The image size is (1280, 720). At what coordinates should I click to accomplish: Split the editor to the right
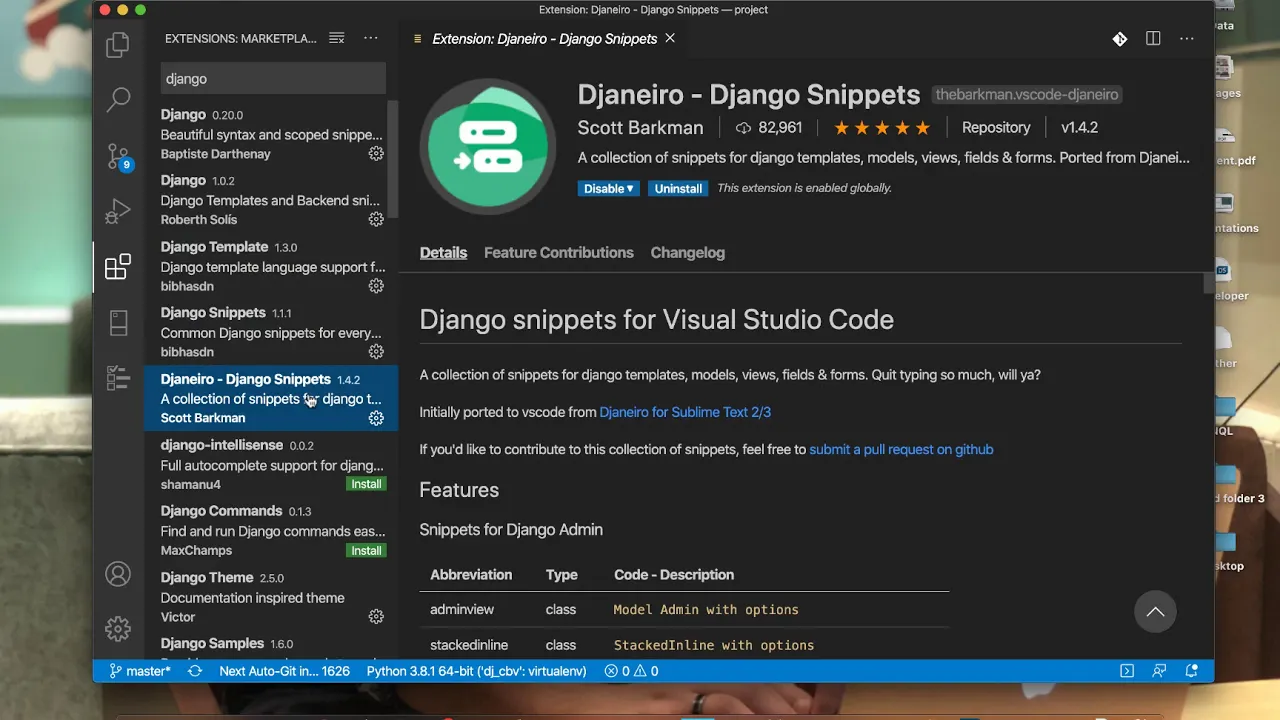[x=1153, y=39]
